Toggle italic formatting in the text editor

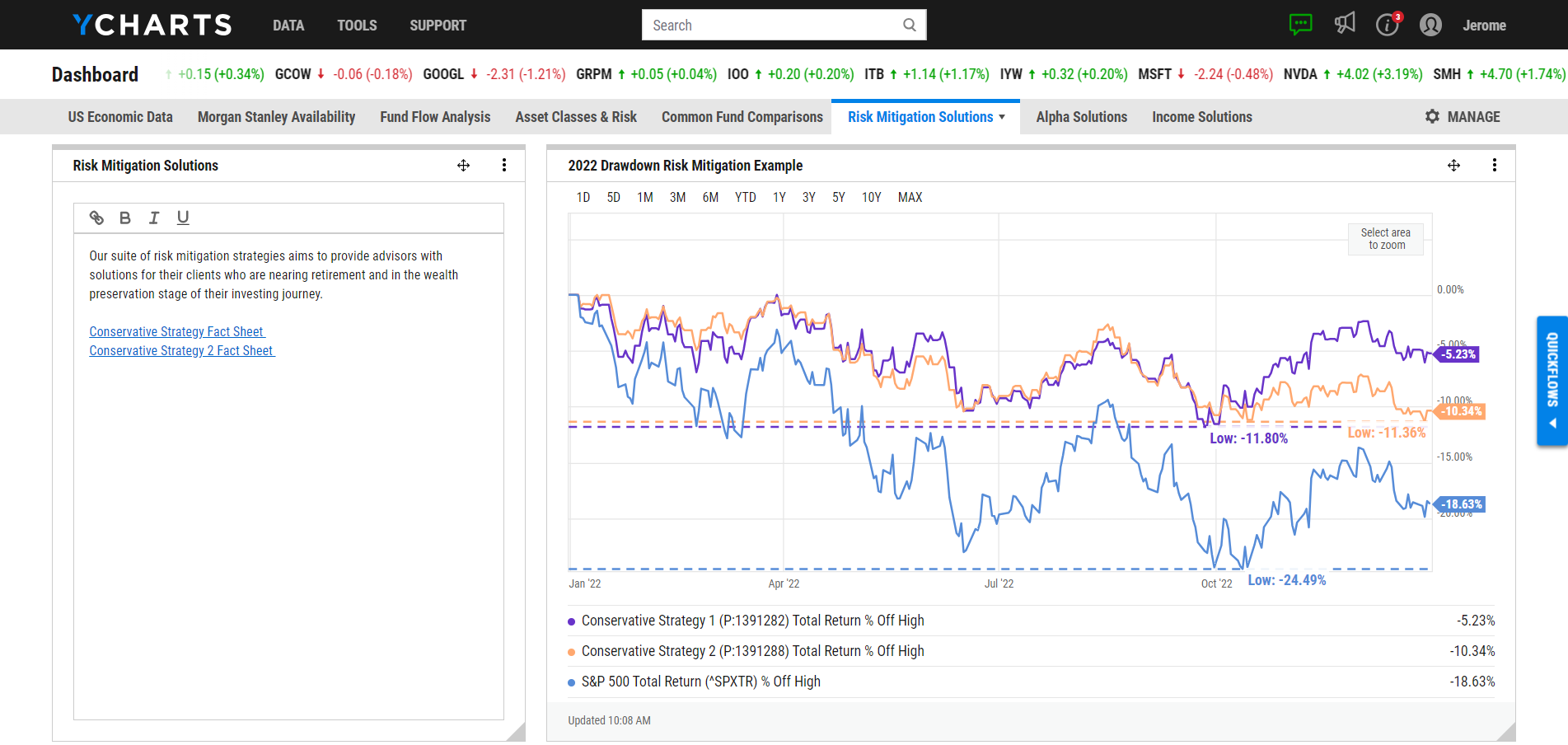(x=153, y=218)
